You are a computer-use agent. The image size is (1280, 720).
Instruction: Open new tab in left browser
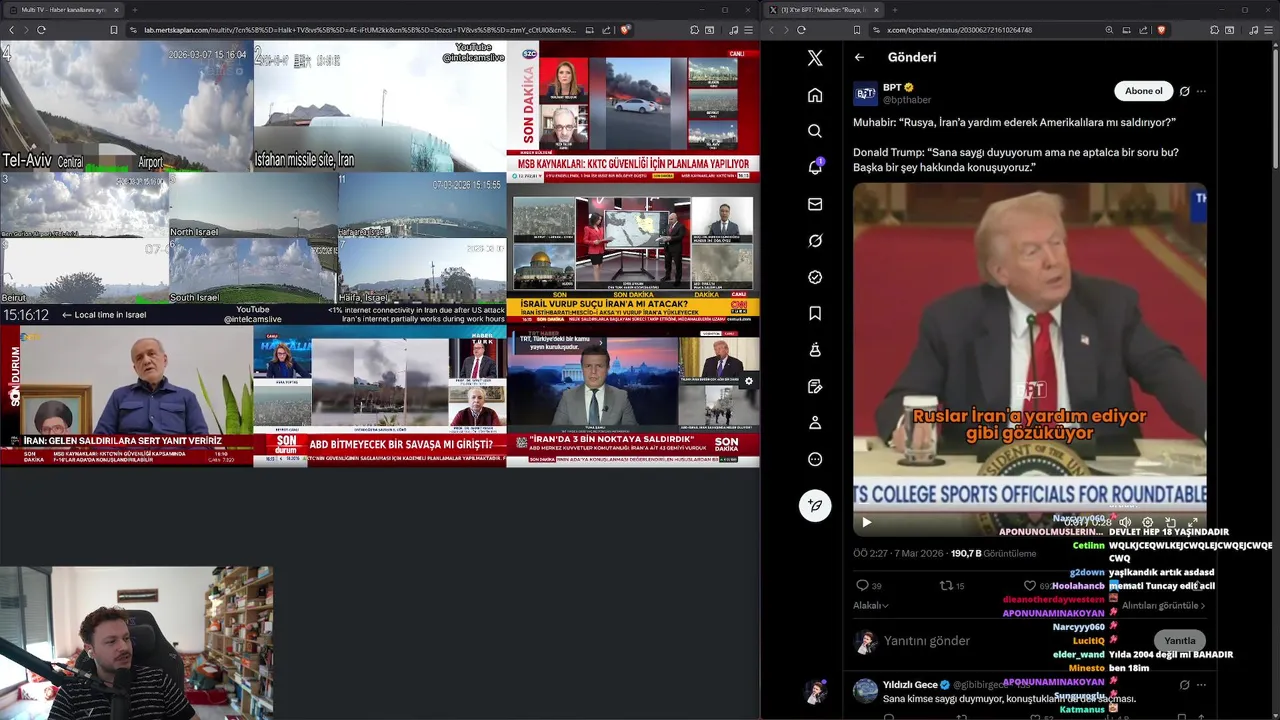click(x=134, y=9)
